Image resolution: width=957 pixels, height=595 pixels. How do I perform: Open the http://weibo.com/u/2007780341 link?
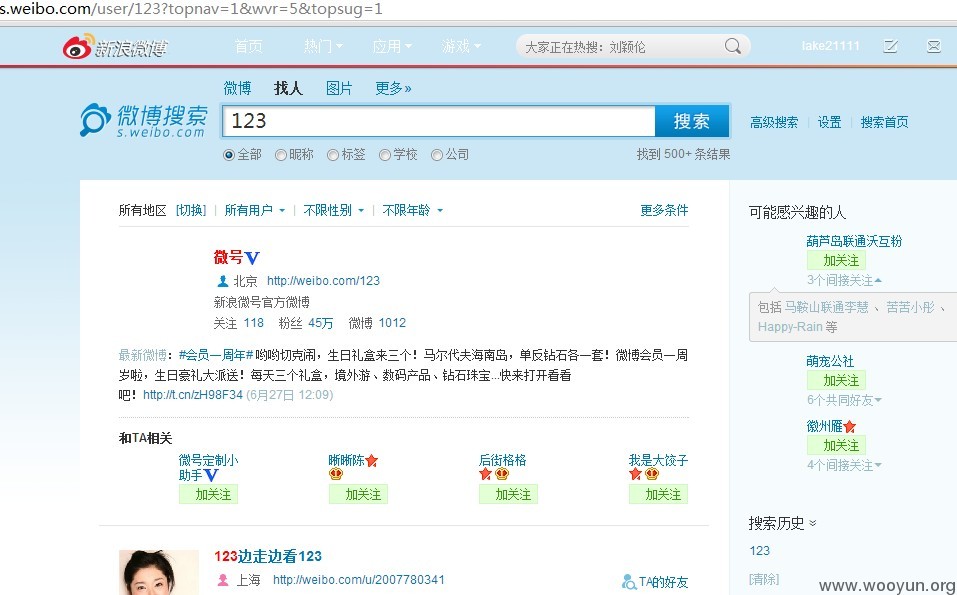point(359,580)
